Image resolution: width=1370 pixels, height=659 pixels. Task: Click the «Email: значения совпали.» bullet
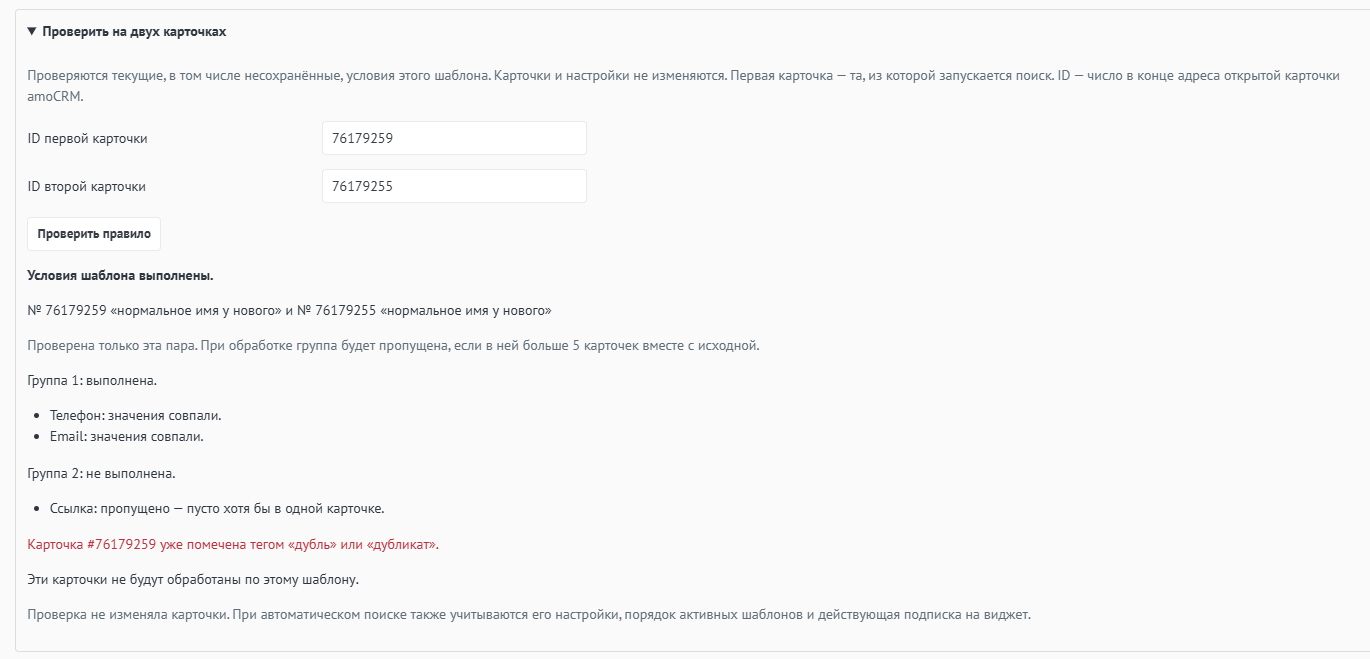[127, 436]
